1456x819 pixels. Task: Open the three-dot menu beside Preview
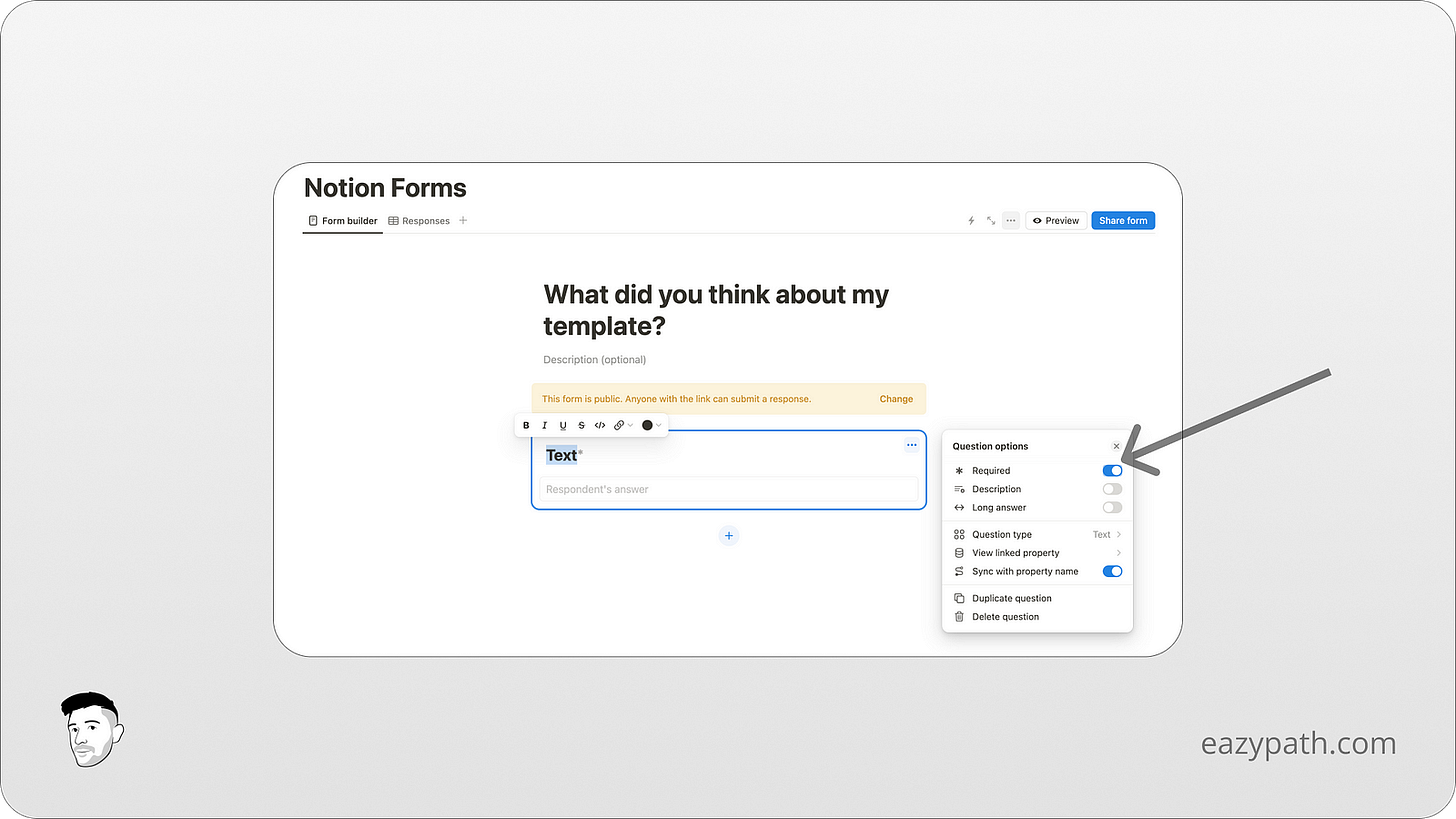click(x=1011, y=221)
